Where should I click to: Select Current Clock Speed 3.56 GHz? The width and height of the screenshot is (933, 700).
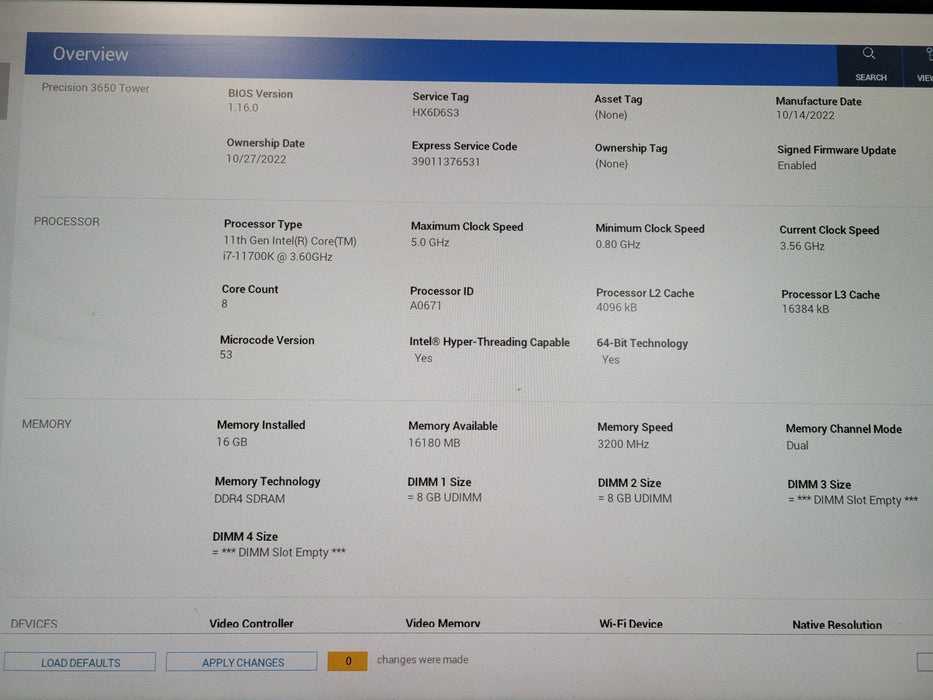pyautogui.click(x=802, y=246)
